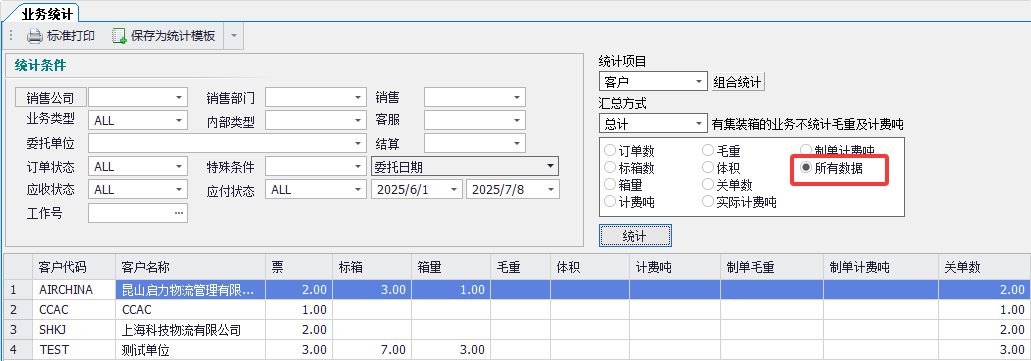Open the 业务类型 ALL dropdown

pos(179,120)
